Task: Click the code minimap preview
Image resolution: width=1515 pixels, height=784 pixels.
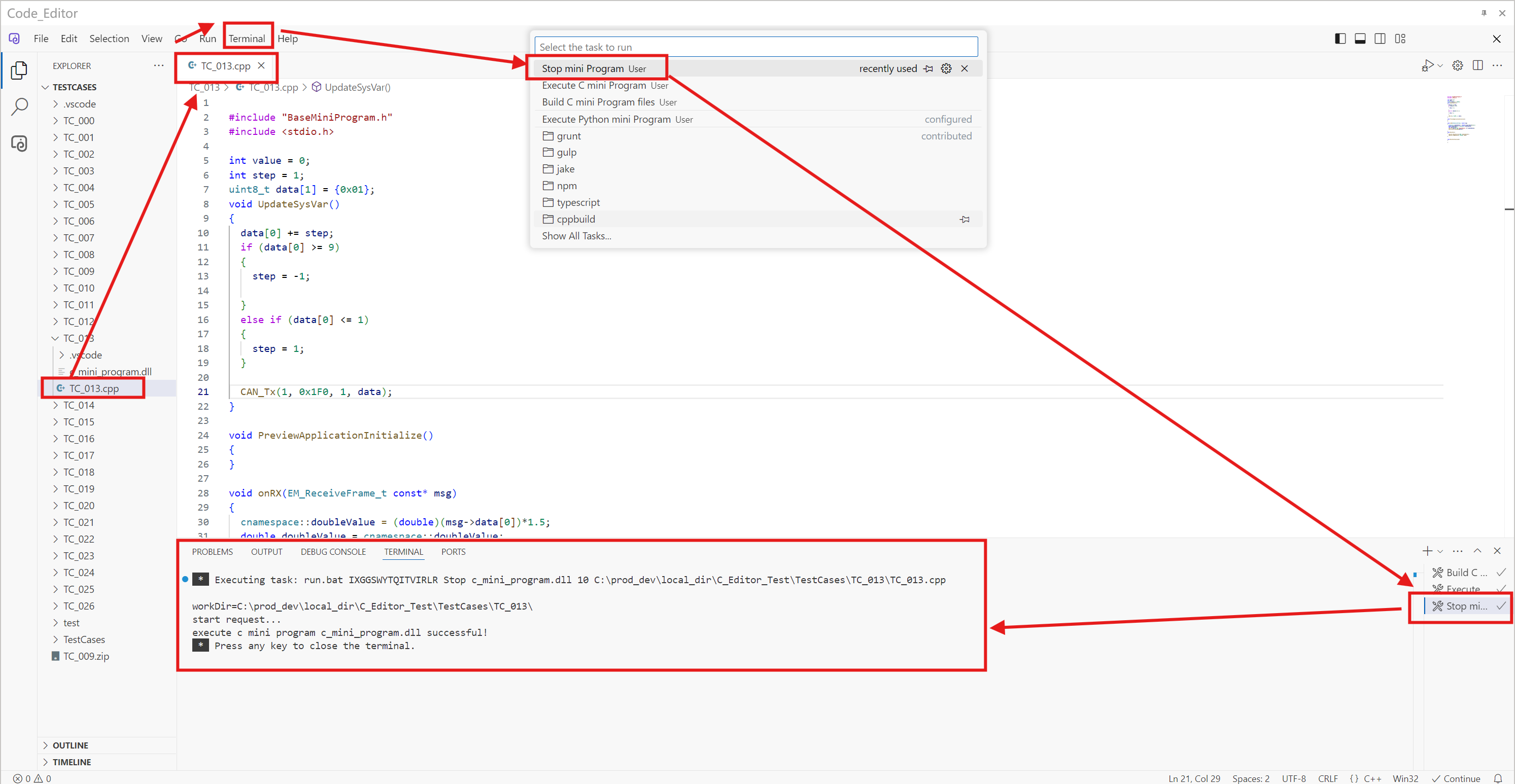Action: coord(1460,118)
